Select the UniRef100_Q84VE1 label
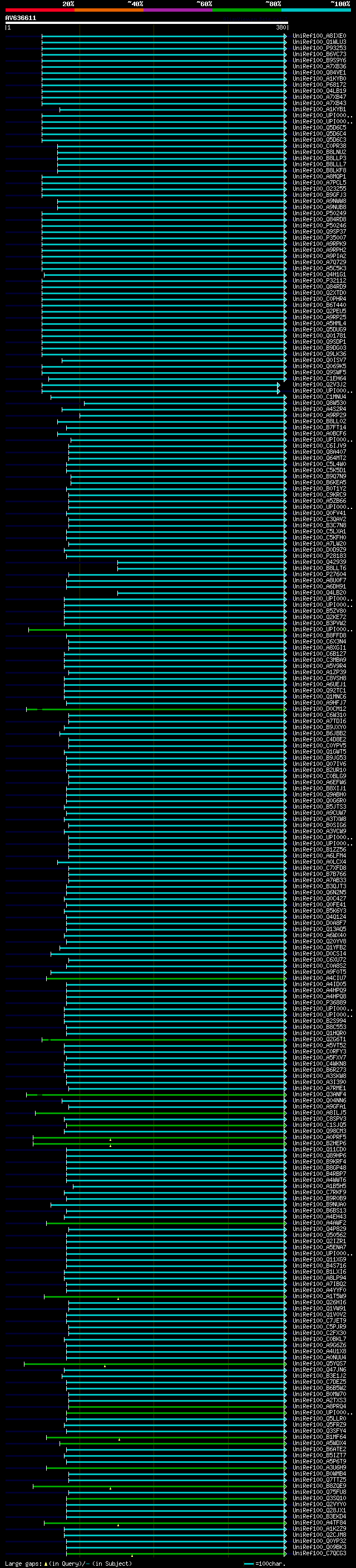The width and height of the screenshot is (356, 1568). (x=319, y=72)
